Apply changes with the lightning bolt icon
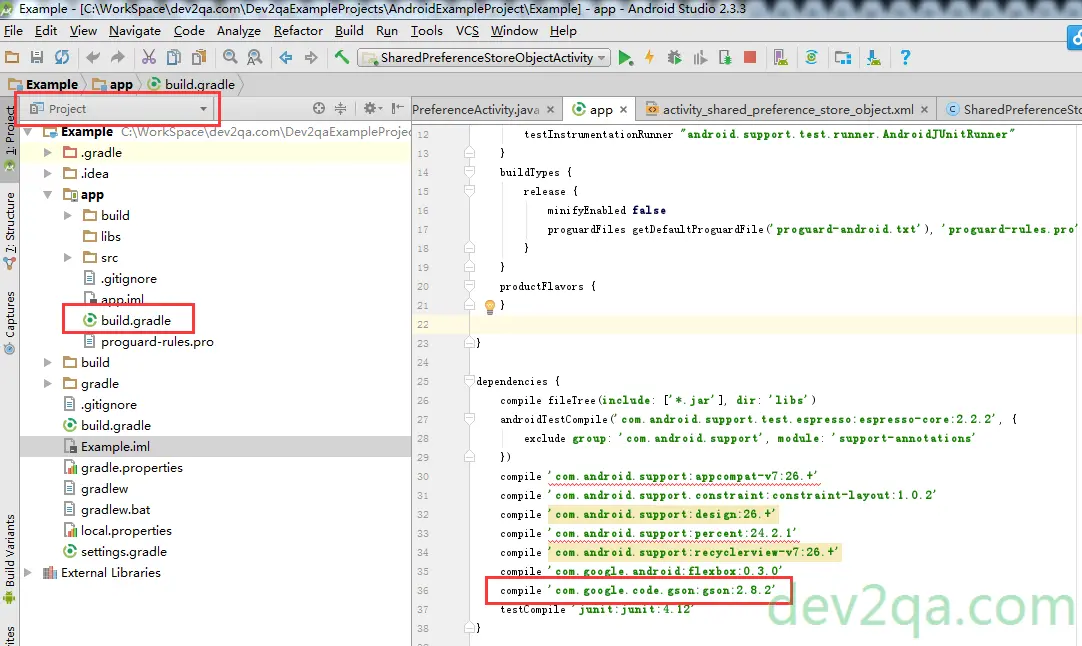Viewport: 1082px width, 646px height. (x=649, y=57)
